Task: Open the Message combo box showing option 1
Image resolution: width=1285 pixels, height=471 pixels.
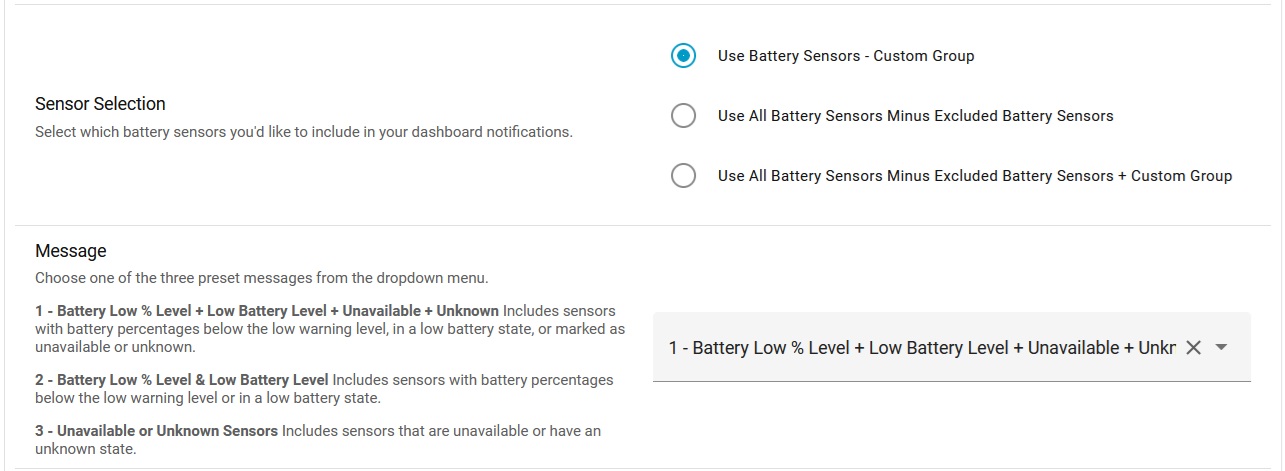Action: pyautogui.click(x=920, y=348)
